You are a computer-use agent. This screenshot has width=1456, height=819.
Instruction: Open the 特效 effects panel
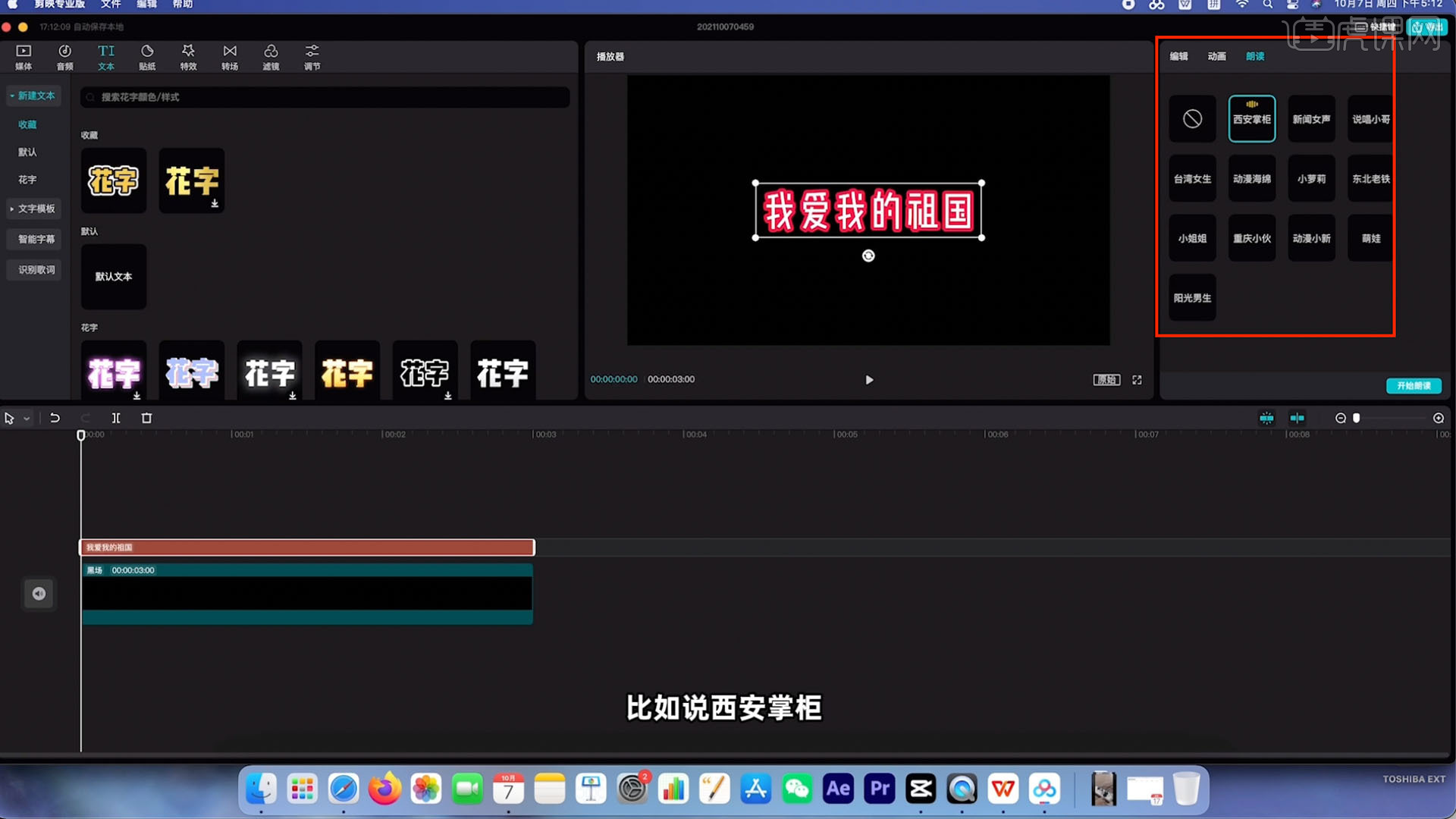188,57
